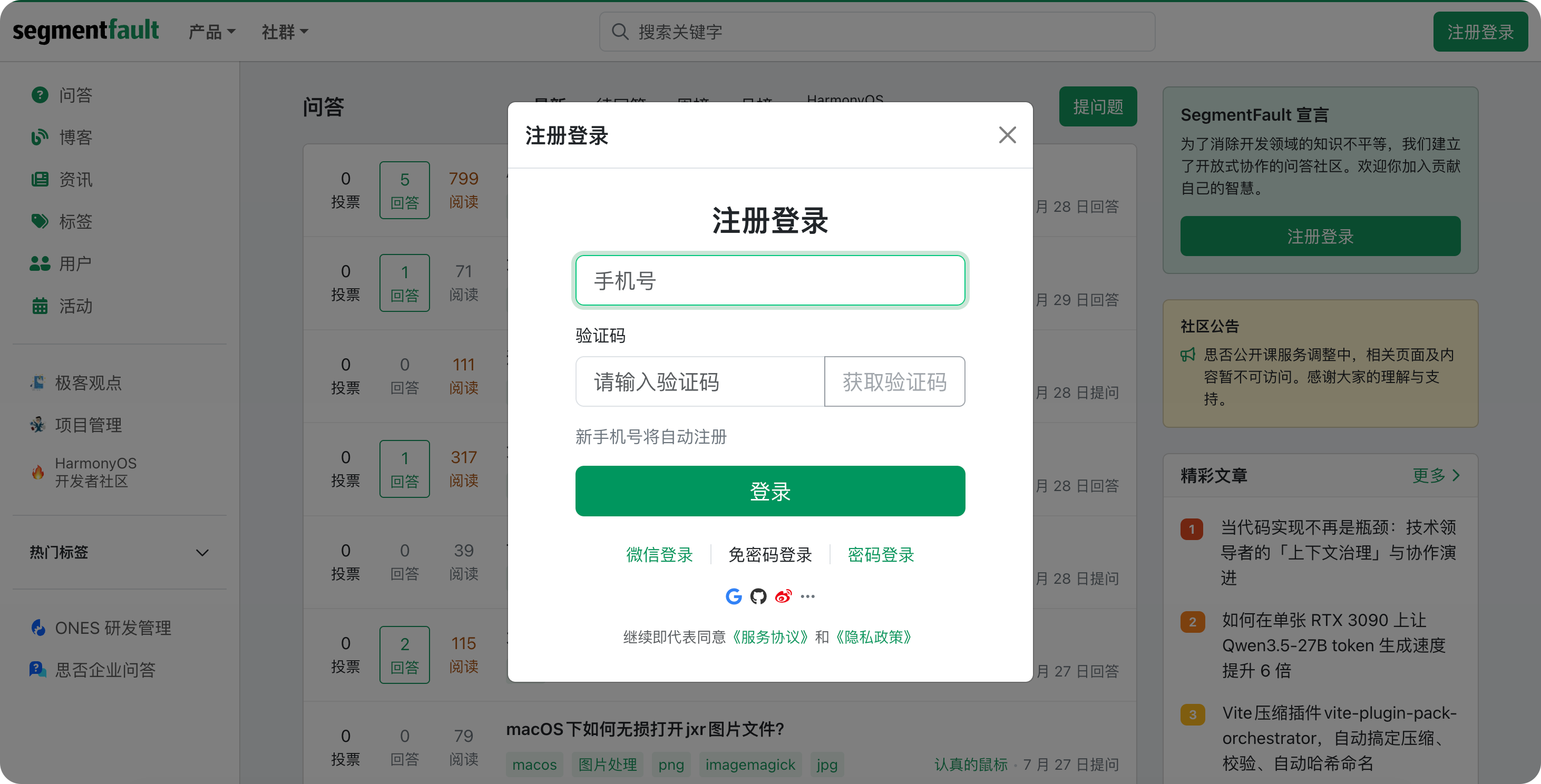1541x784 pixels.
Task: Select the 免密码登录 option
Action: tap(770, 555)
